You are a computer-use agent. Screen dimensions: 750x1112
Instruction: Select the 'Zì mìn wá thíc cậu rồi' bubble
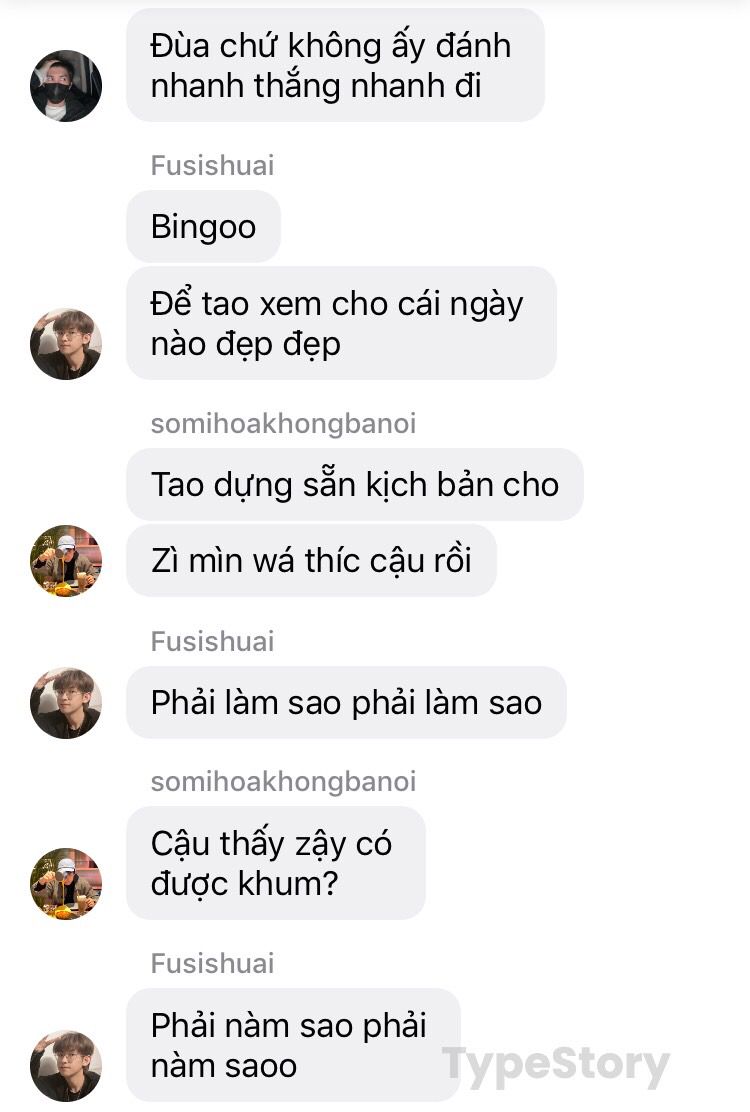click(x=311, y=560)
